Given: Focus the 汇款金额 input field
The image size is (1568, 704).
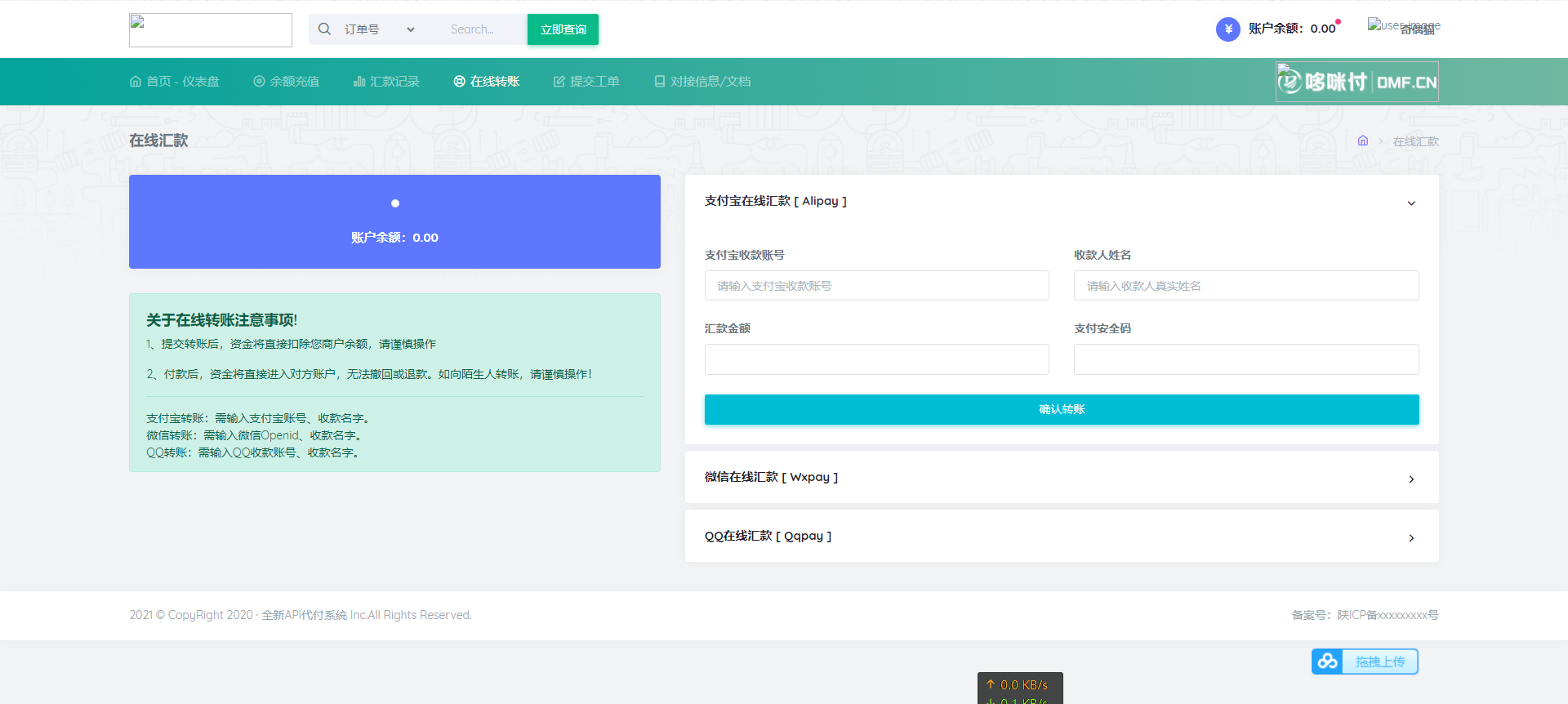Looking at the screenshot, I should (877, 359).
